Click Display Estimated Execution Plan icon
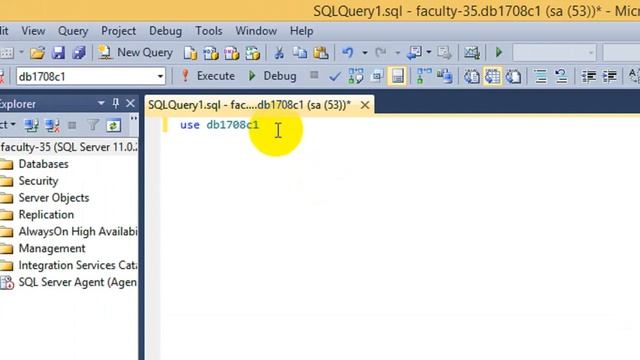The width and height of the screenshot is (640, 360). pyautogui.click(x=356, y=76)
